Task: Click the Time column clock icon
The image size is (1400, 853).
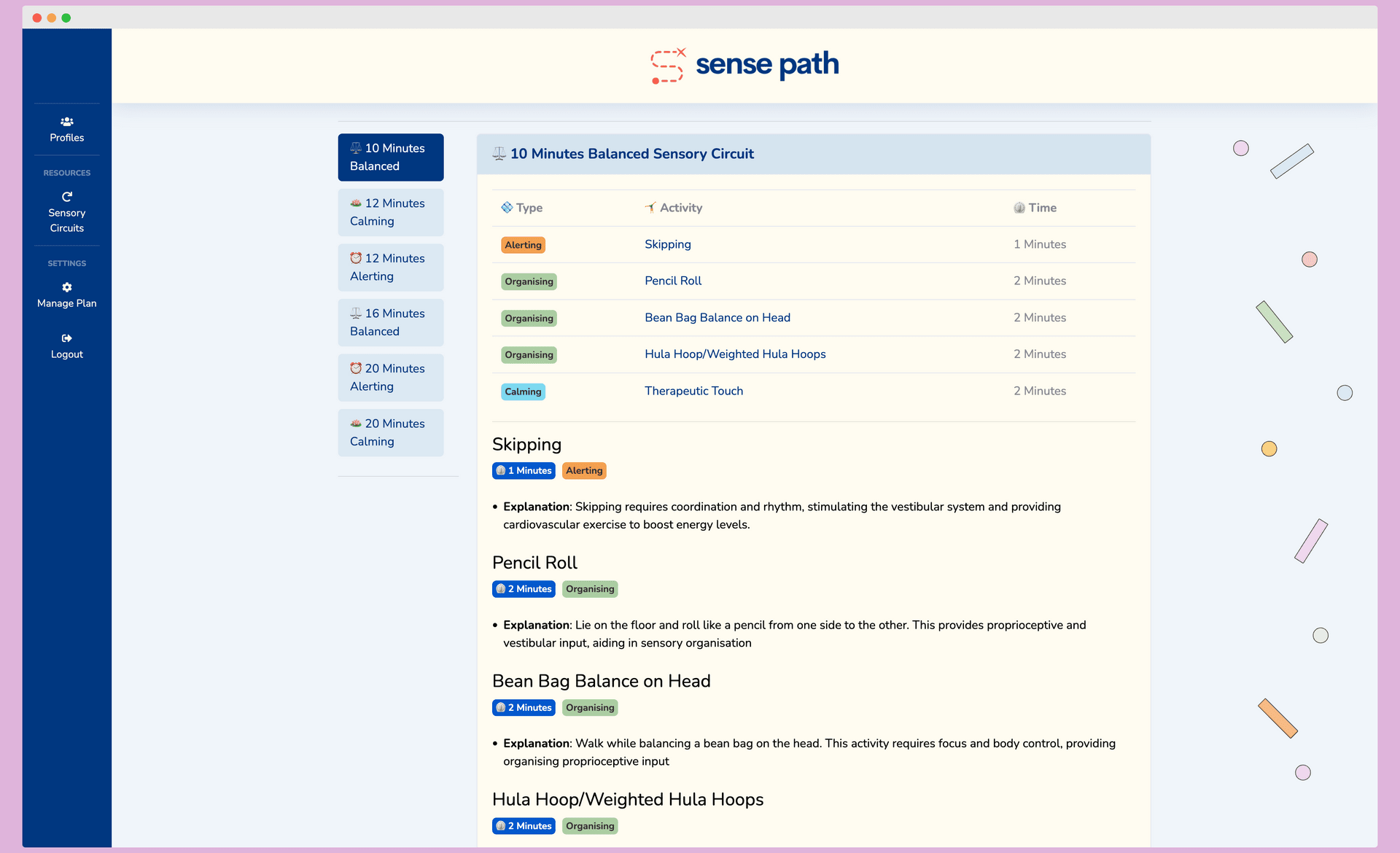Action: point(1019,208)
